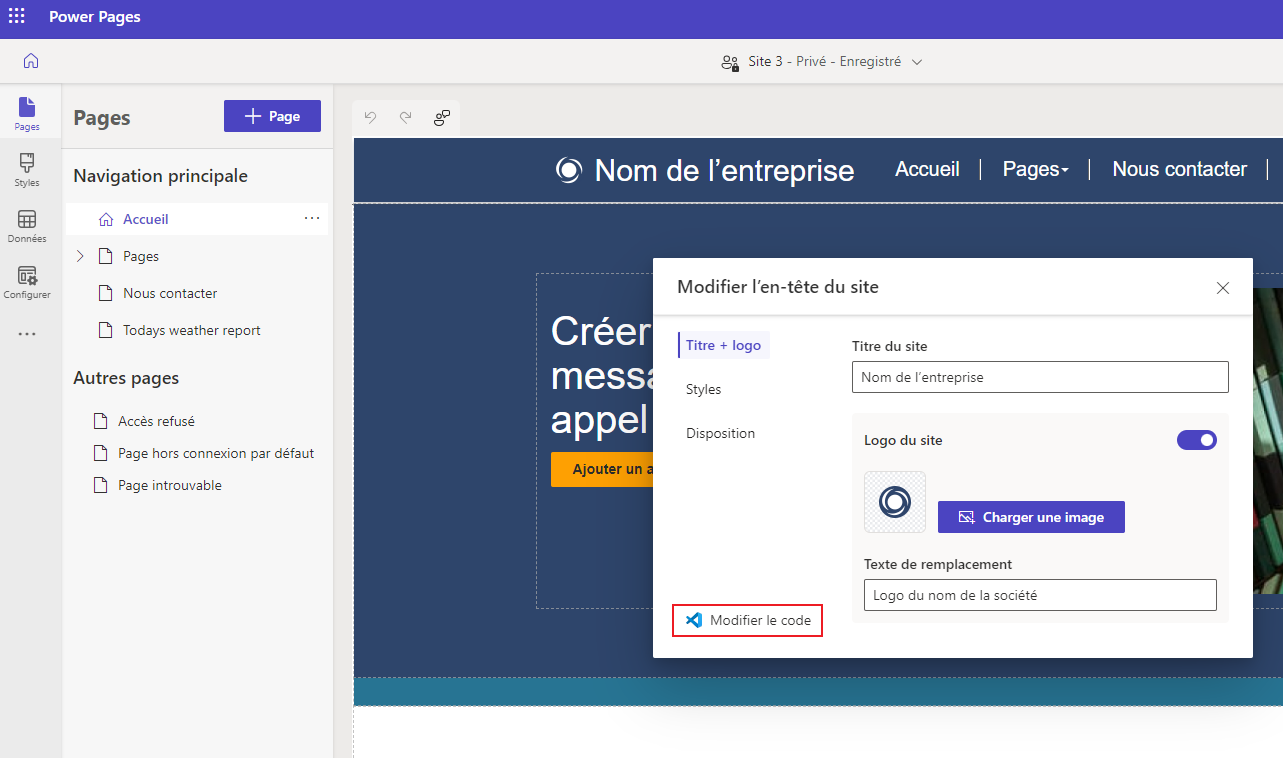Click the Redo icon above the canvas
The width and height of the screenshot is (1283, 758).
[x=405, y=117]
